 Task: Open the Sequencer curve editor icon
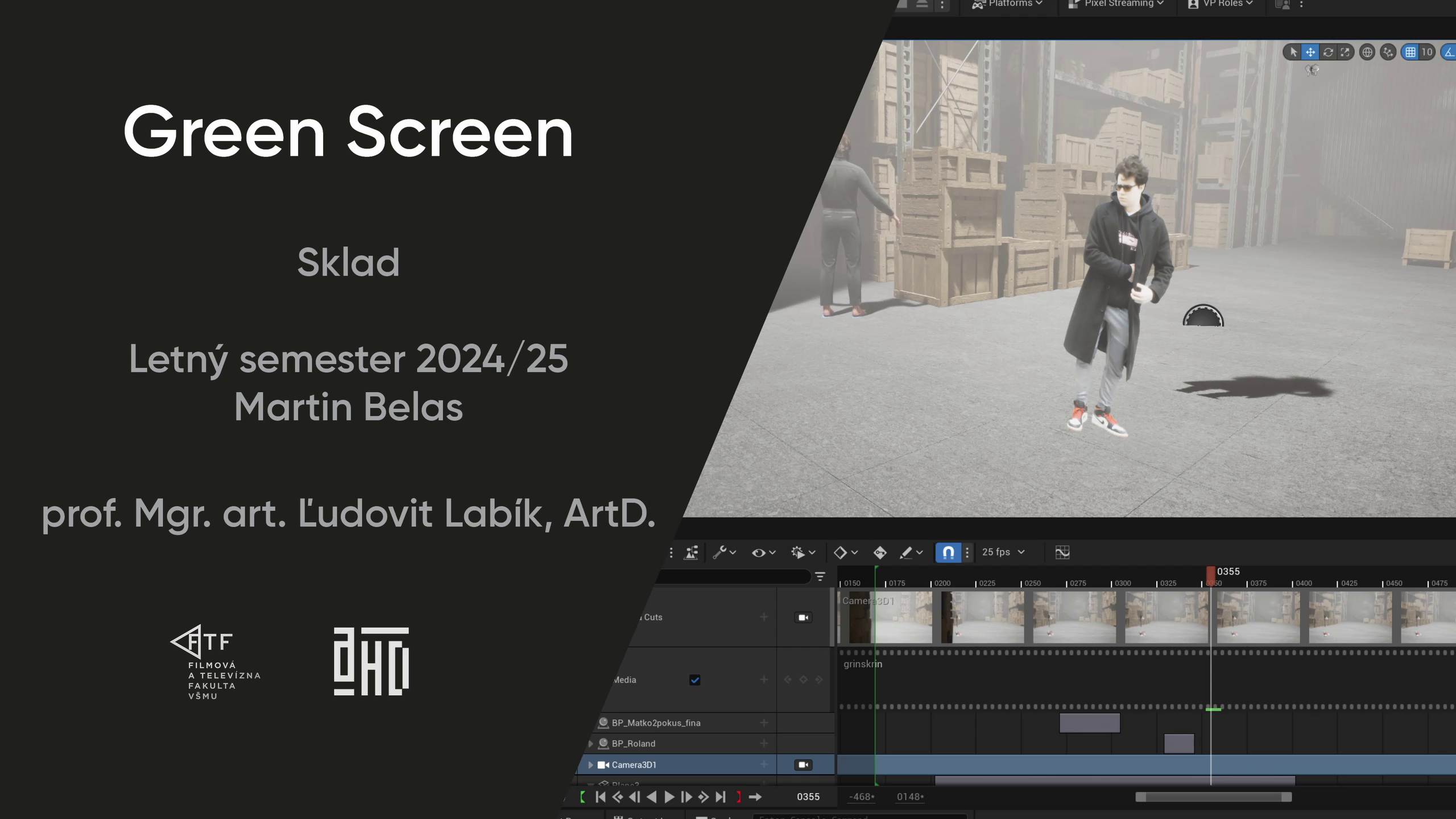pyautogui.click(x=1062, y=552)
